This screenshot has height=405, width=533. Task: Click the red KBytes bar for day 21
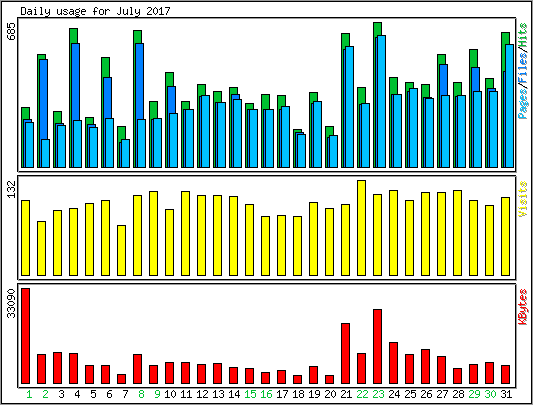[345, 354]
